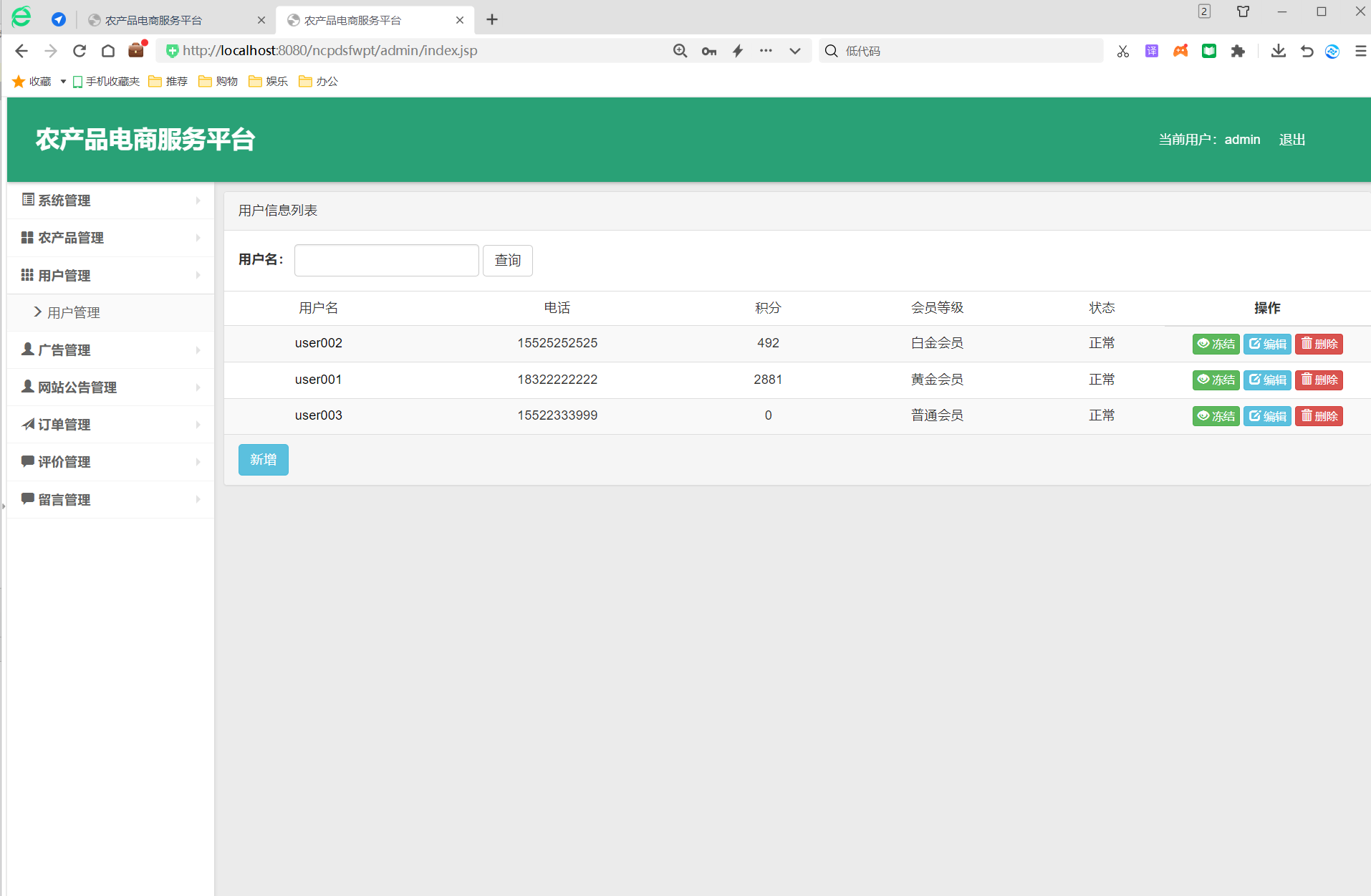Close the first browser tab
The width and height of the screenshot is (1371, 896).
point(261,20)
